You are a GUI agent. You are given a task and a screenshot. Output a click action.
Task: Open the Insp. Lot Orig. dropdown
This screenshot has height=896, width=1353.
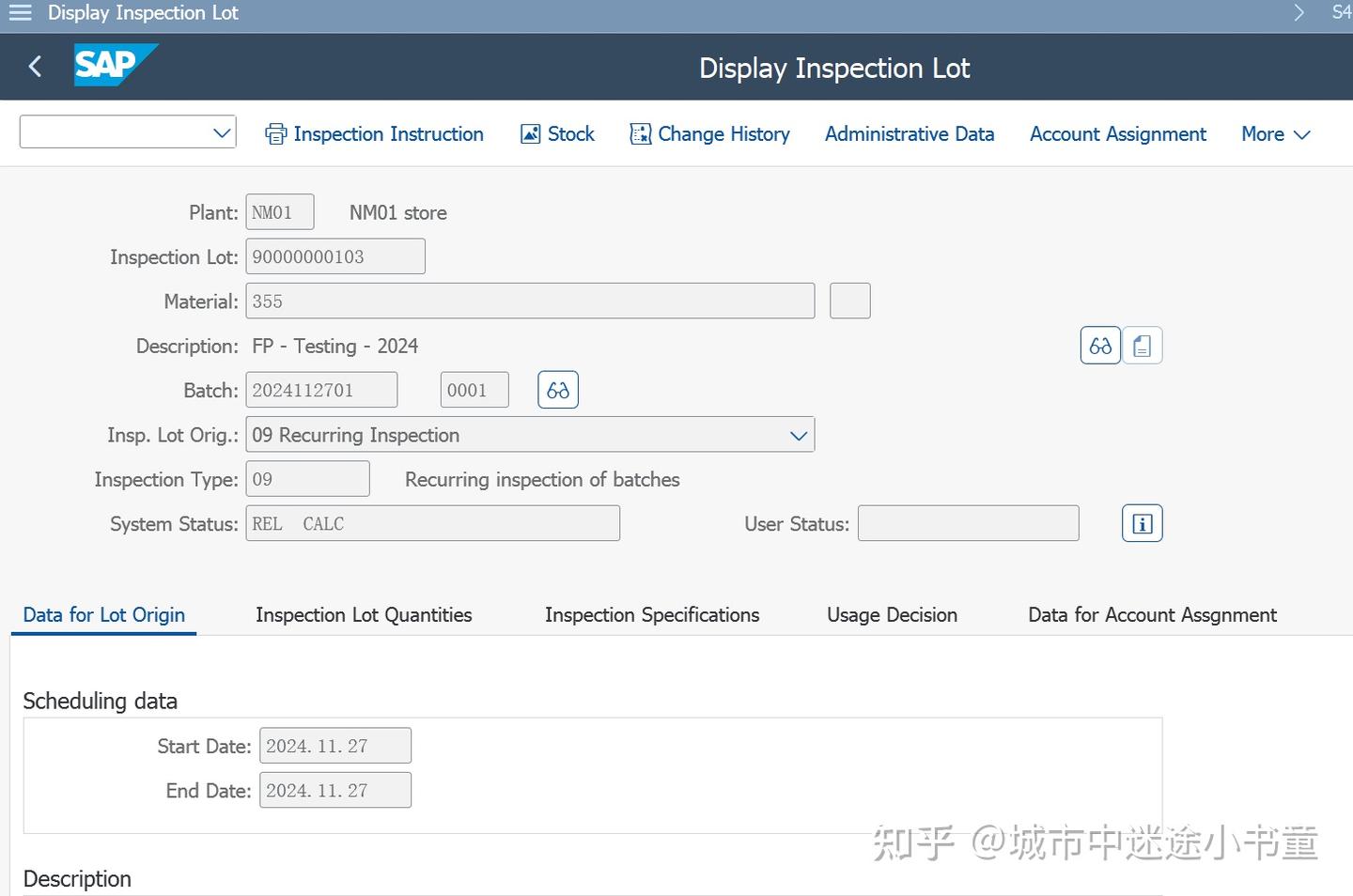pos(798,435)
